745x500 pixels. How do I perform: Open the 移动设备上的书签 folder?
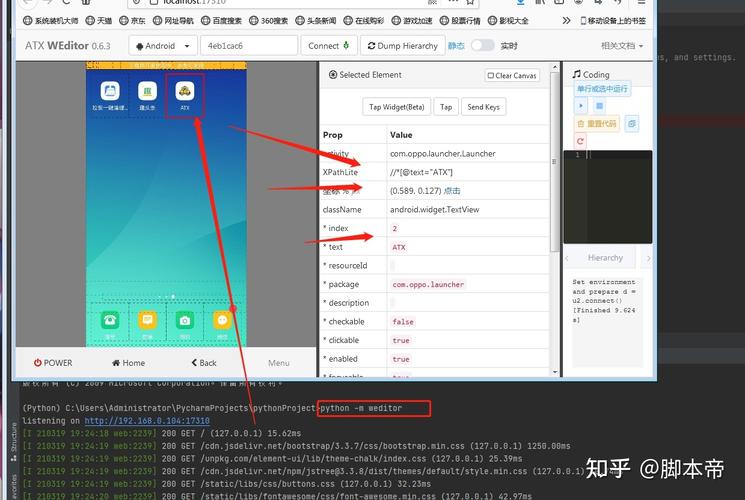[x=613, y=20]
